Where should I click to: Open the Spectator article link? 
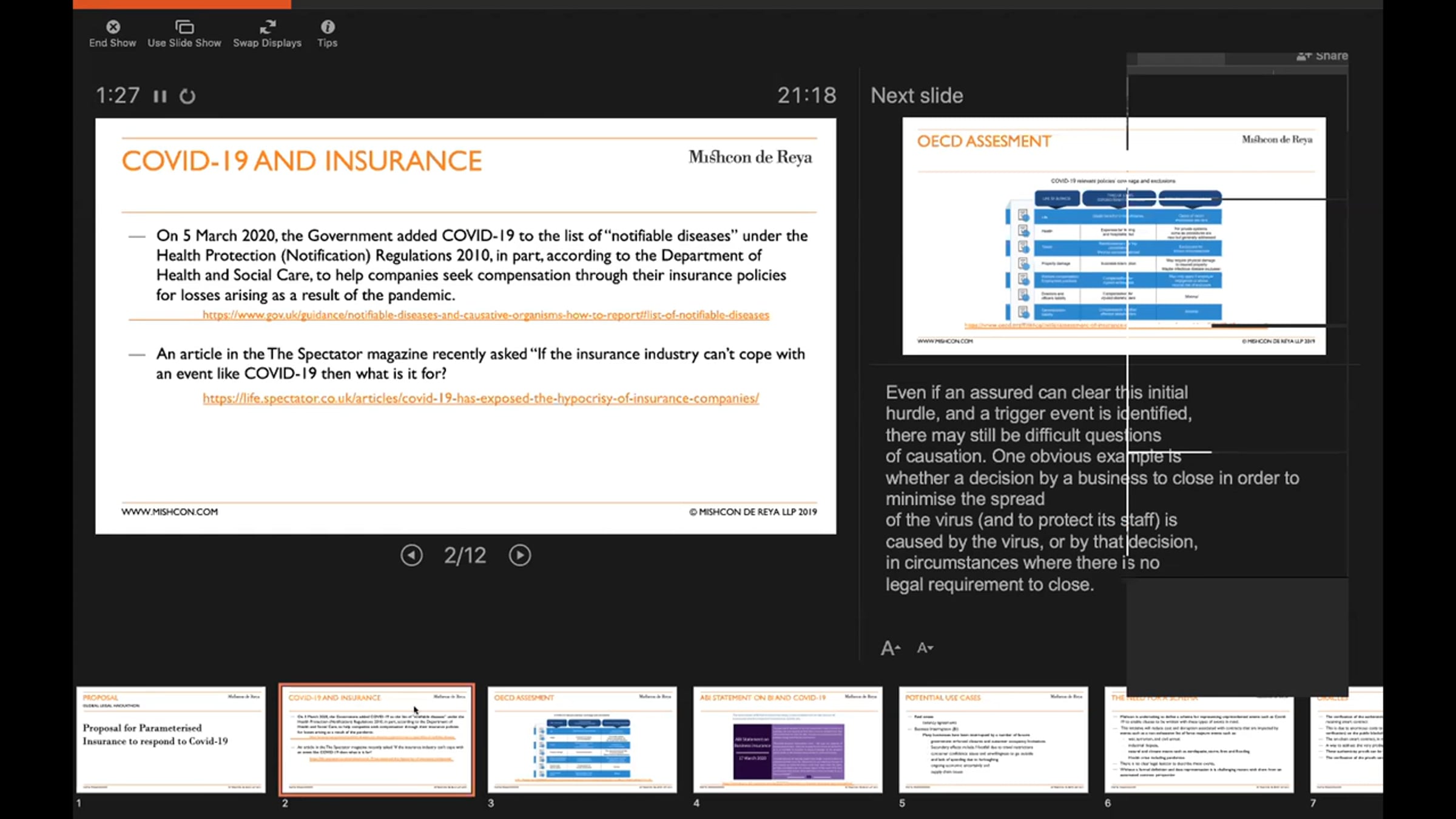click(480, 398)
